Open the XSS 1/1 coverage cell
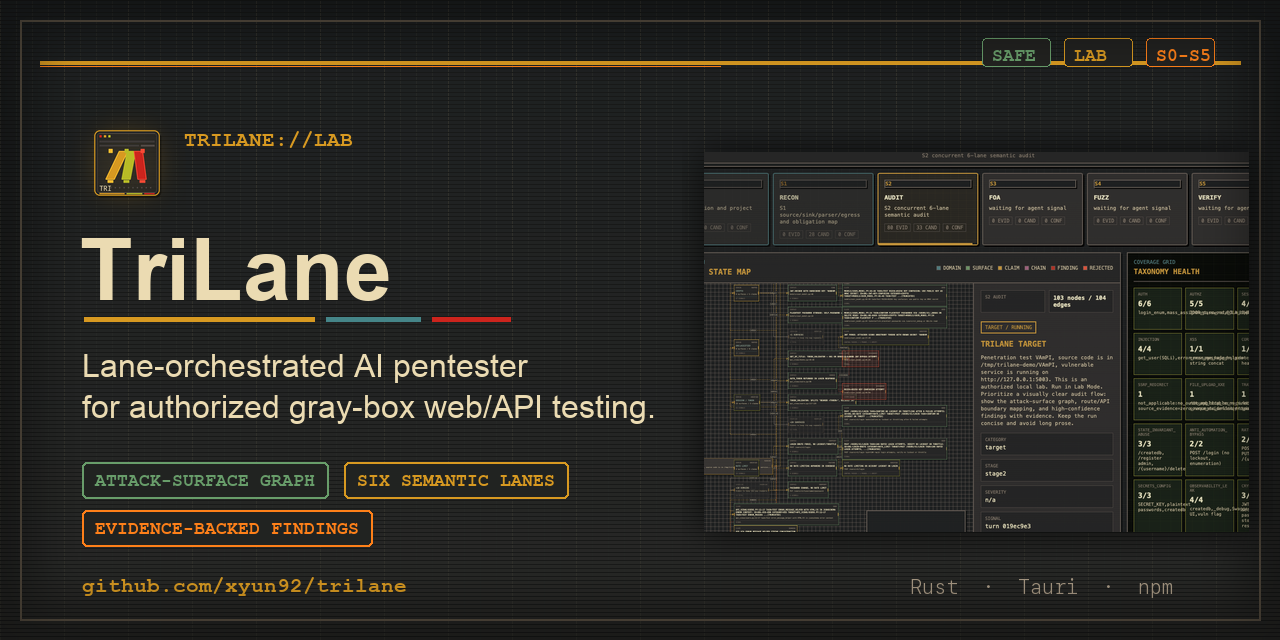 coord(1208,352)
